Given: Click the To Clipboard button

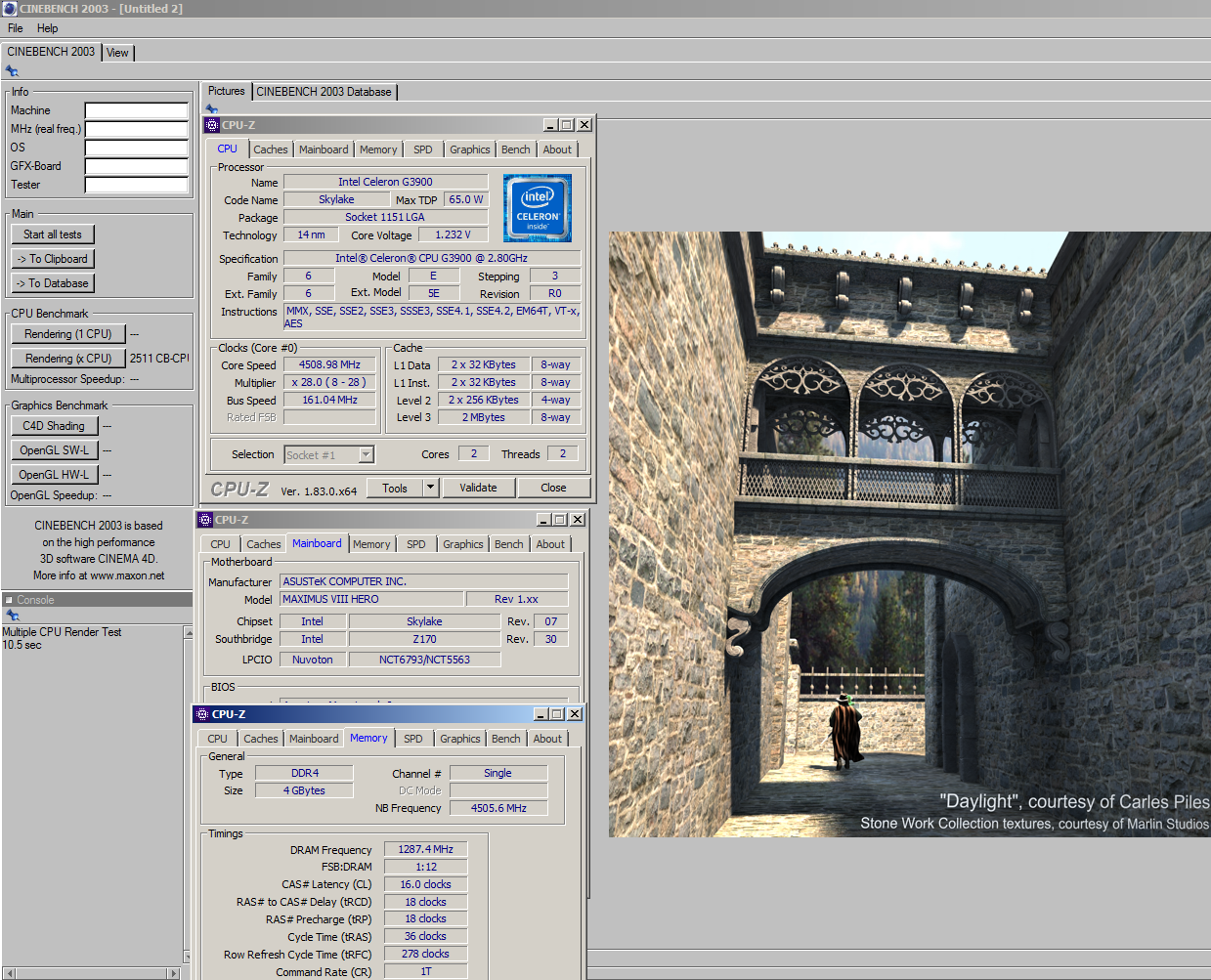Looking at the screenshot, I should pyautogui.click(x=53, y=259).
